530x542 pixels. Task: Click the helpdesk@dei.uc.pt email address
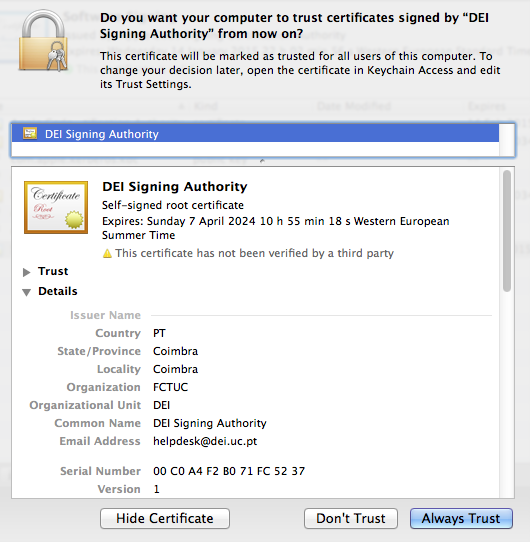[205, 441]
